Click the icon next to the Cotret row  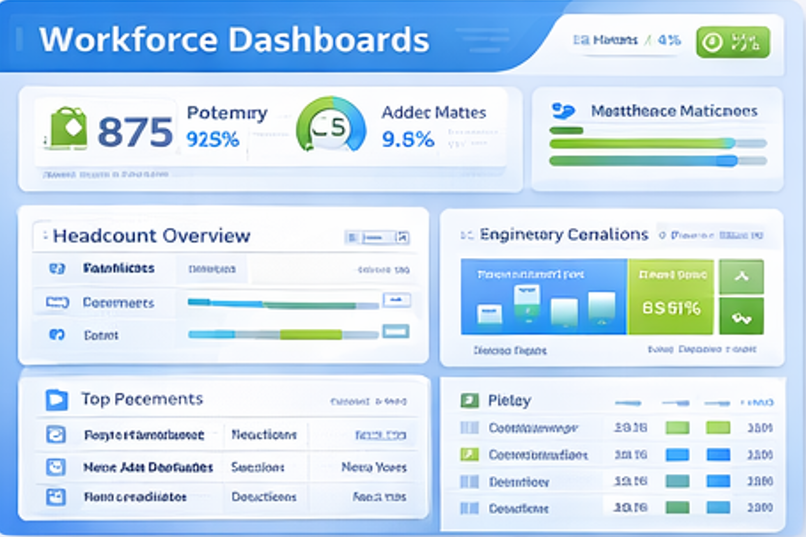pos(56,335)
